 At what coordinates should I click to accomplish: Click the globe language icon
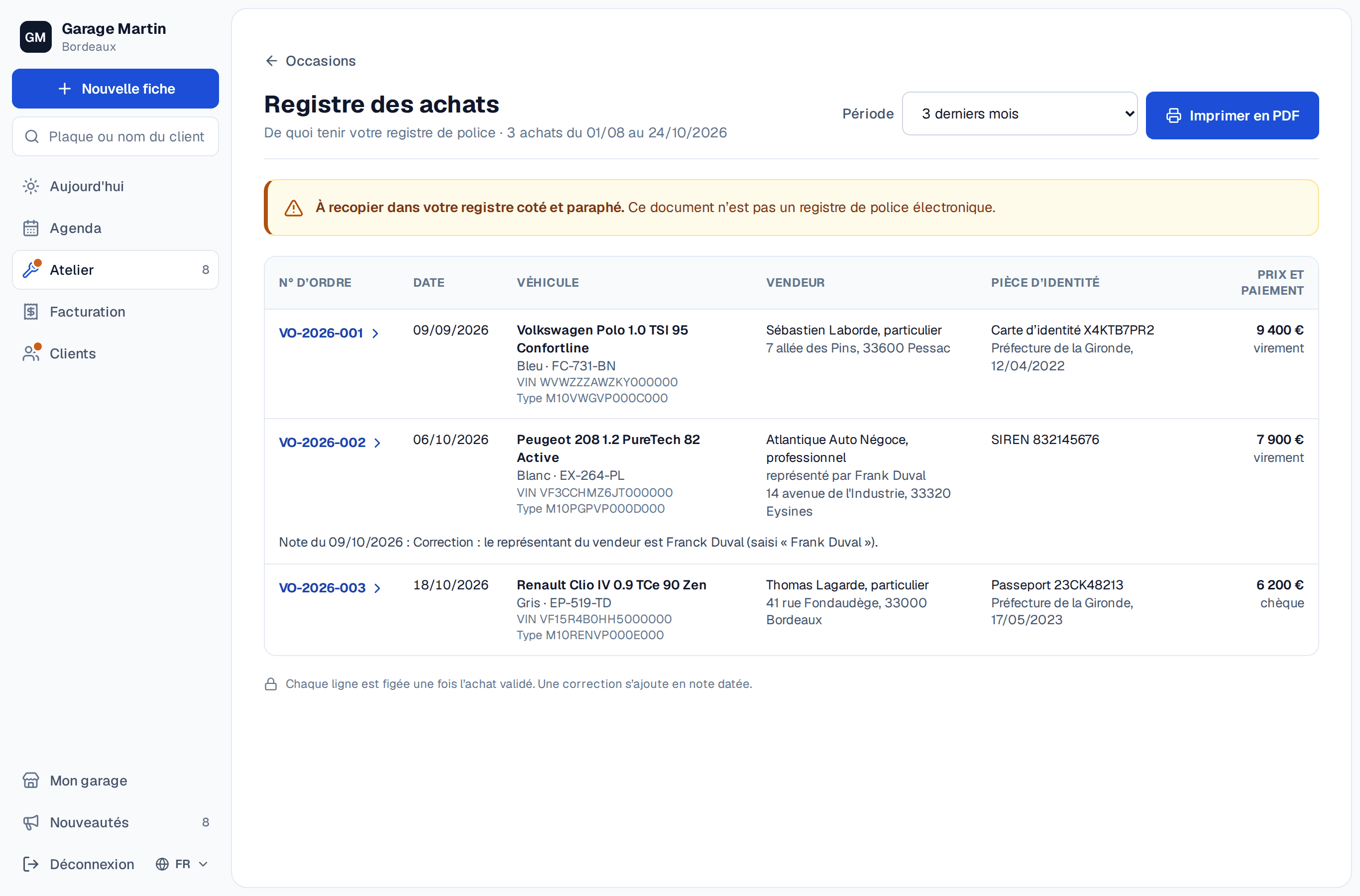tap(162, 864)
